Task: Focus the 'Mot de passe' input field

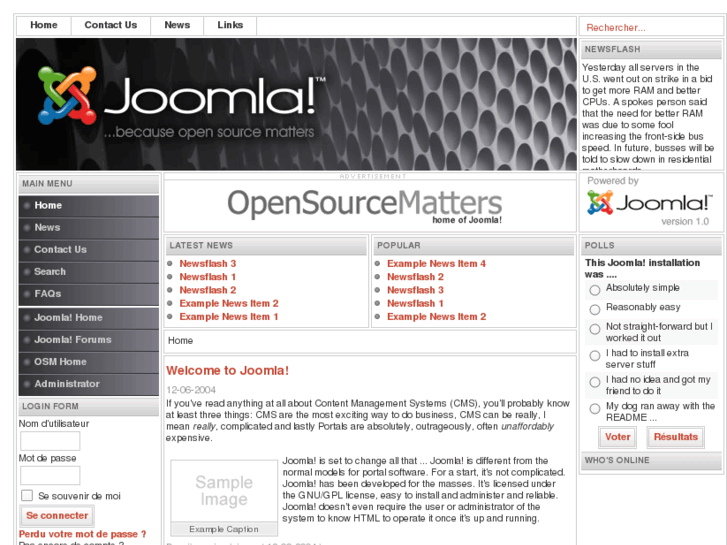Action: point(50,475)
